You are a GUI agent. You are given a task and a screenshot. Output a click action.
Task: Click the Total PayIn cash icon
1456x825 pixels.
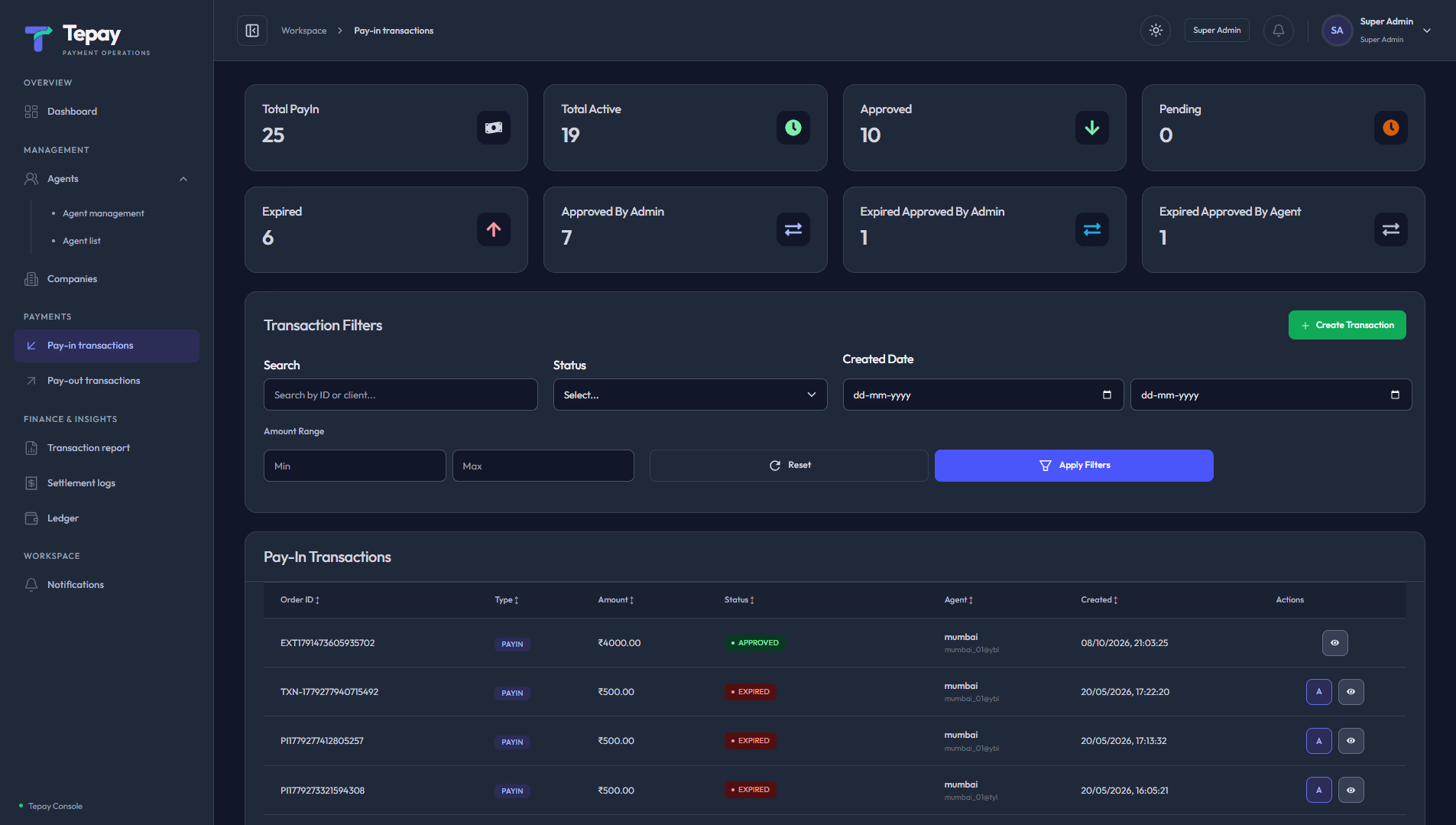click(x=494, y=128)
